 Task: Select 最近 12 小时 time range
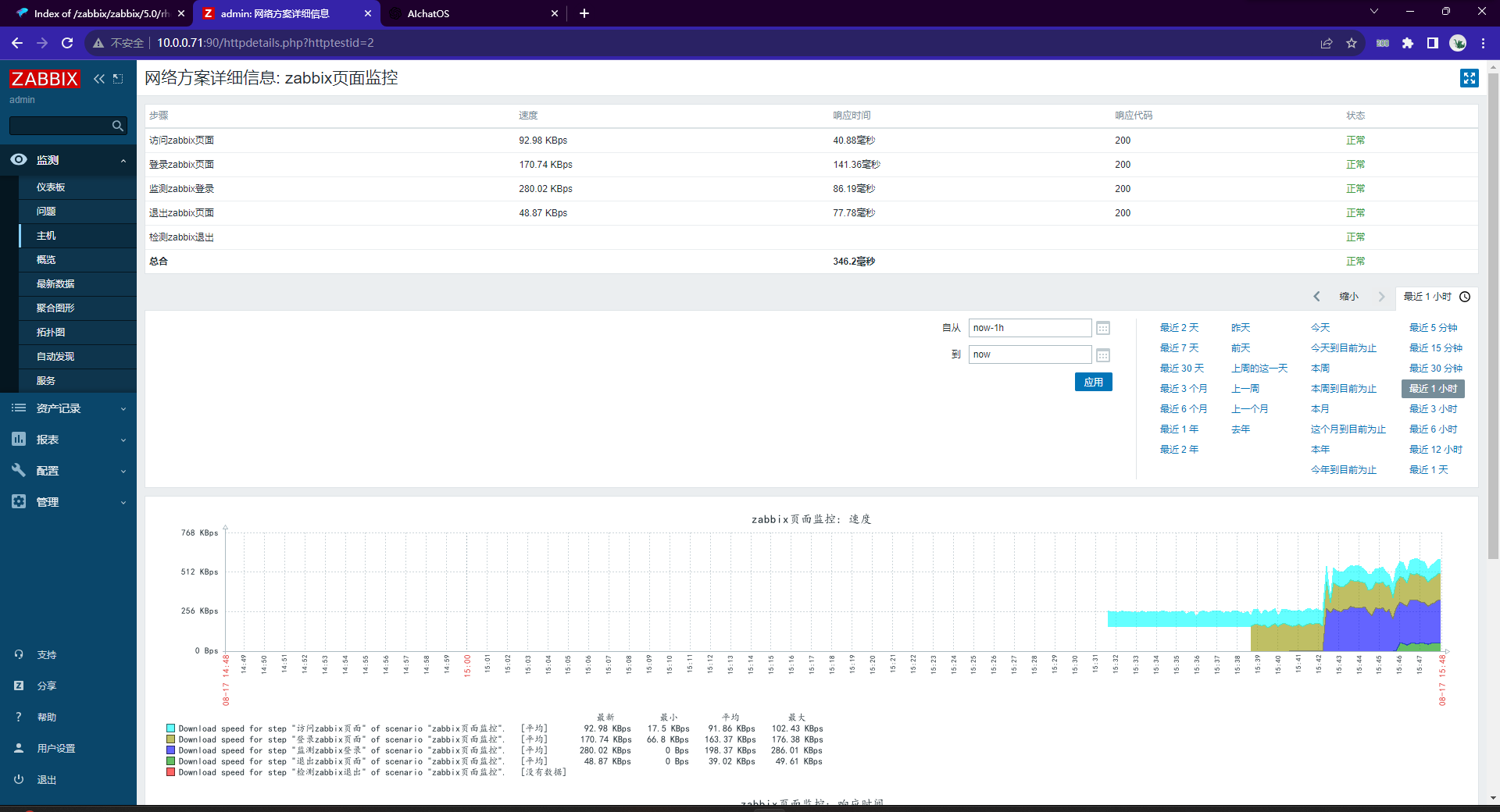pos(1436,450)
